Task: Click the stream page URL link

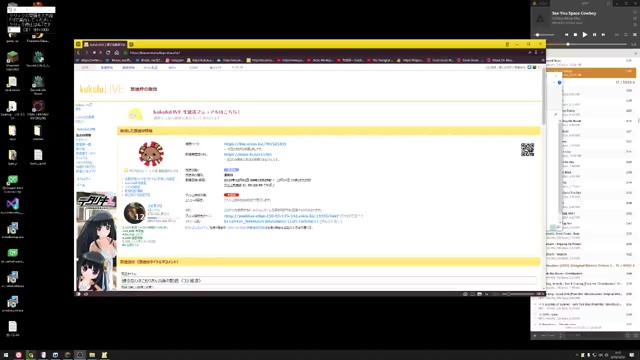Action: [255, 144]
